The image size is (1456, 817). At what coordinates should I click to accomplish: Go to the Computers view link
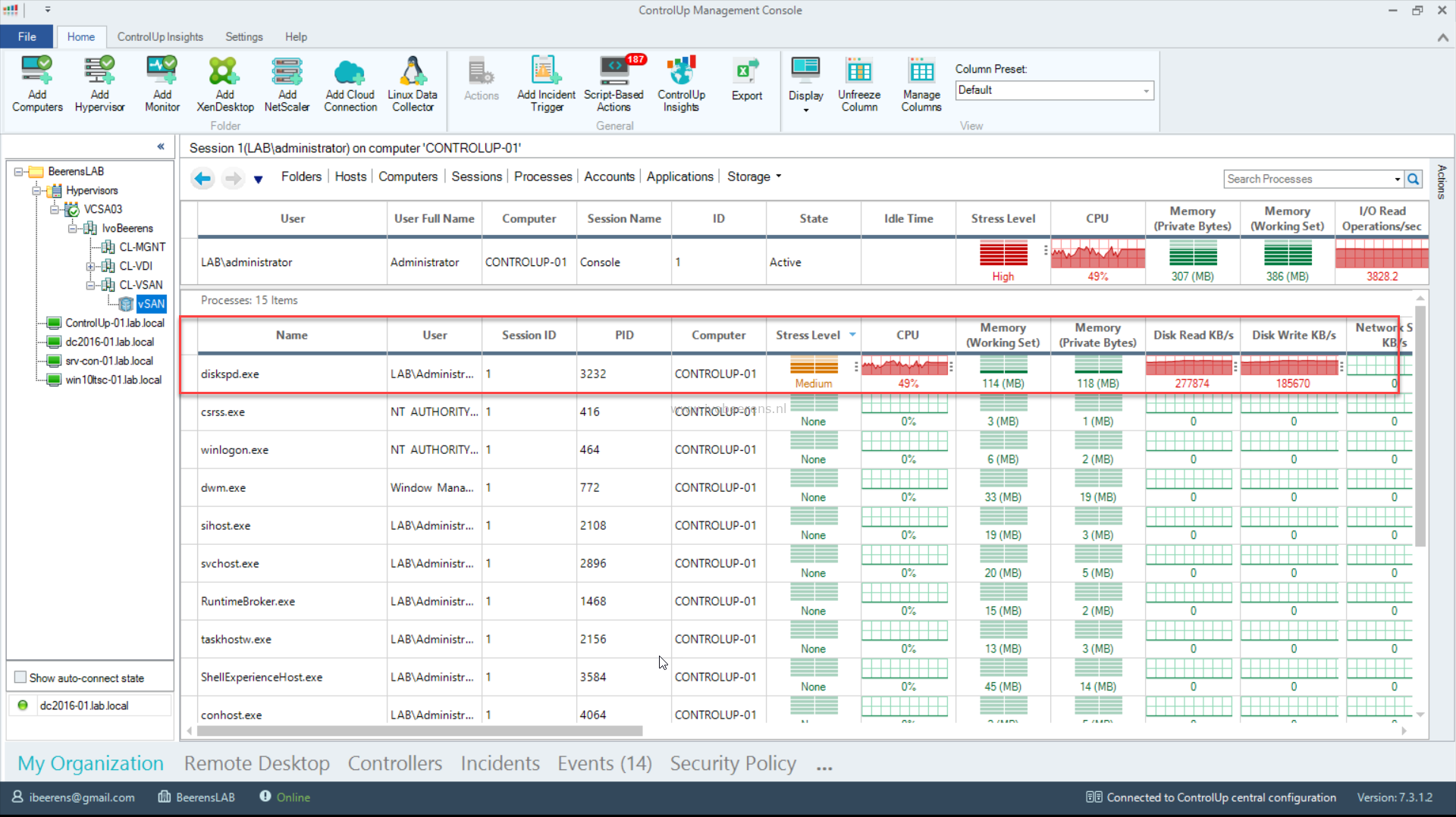[408, 177]
